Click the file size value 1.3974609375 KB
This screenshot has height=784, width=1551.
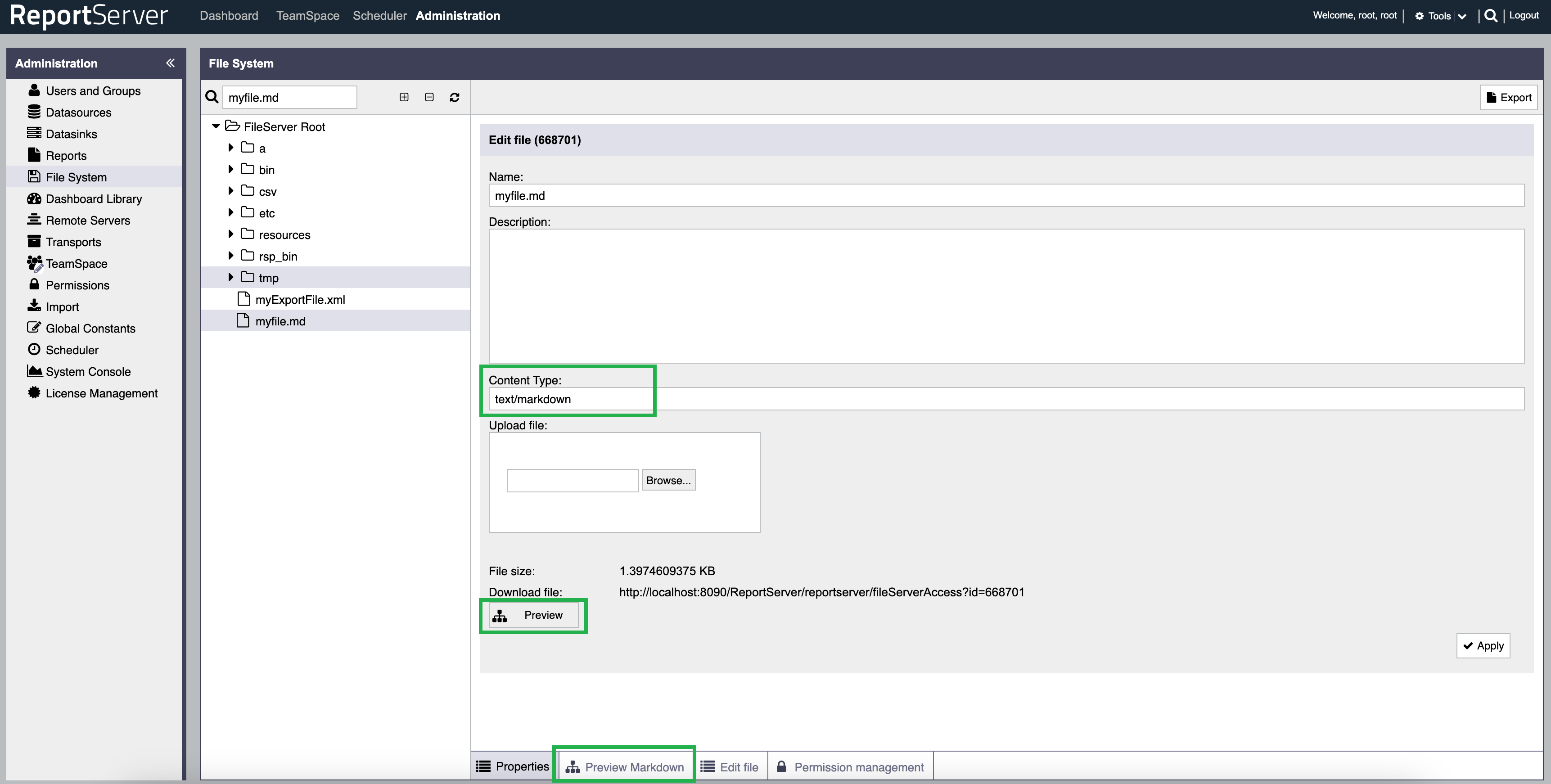click(667, 571)
